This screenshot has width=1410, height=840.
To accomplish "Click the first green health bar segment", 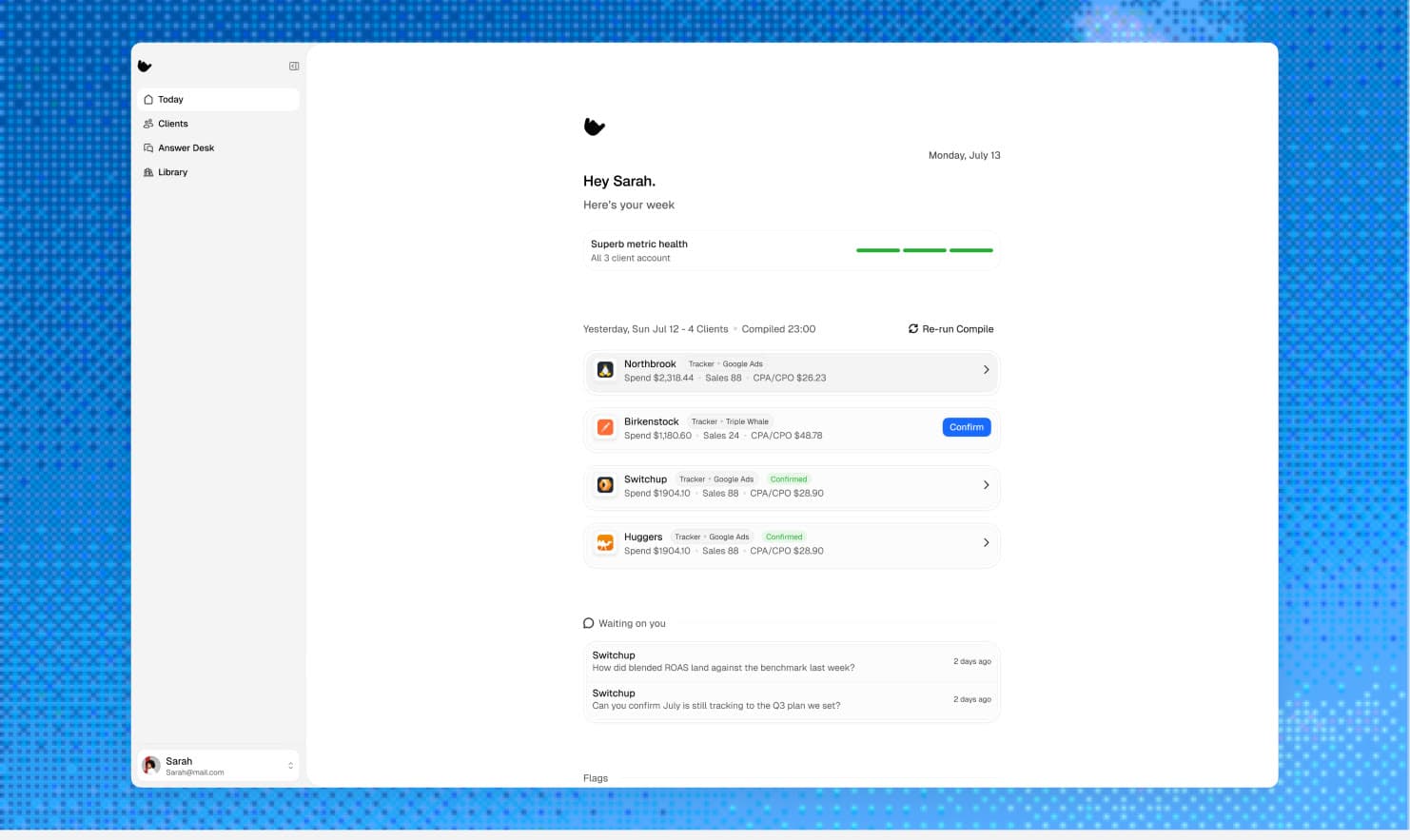I will tap(878, 250).
